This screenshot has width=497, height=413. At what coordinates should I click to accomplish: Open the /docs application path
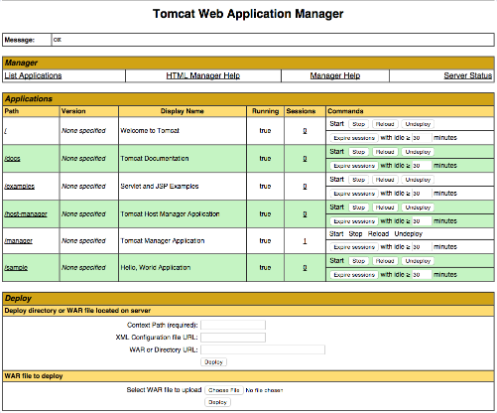click(x=12, y=159)
